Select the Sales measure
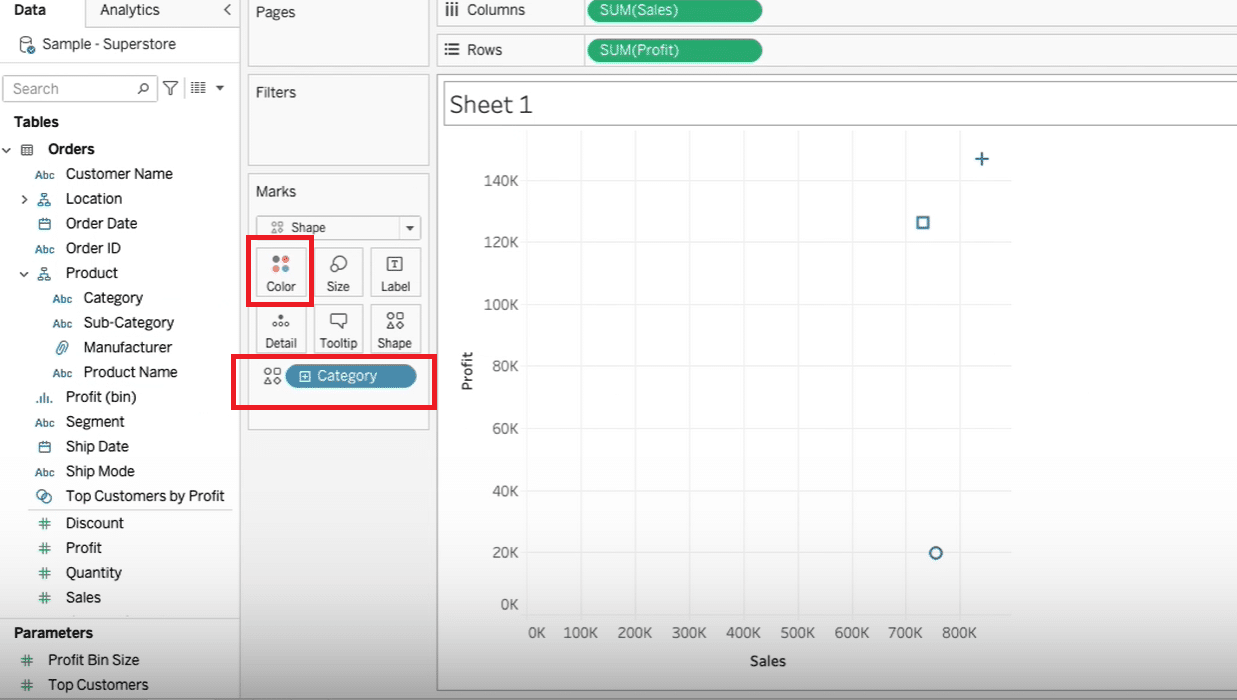1237x700 pixels. [x=83, y=597]
